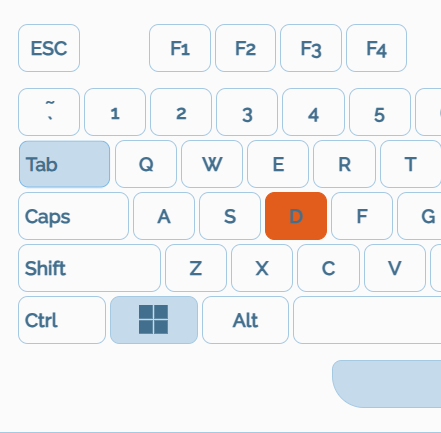Click the W key
Image resolution: width=441 pixels, height=433 pixels.
212,164
